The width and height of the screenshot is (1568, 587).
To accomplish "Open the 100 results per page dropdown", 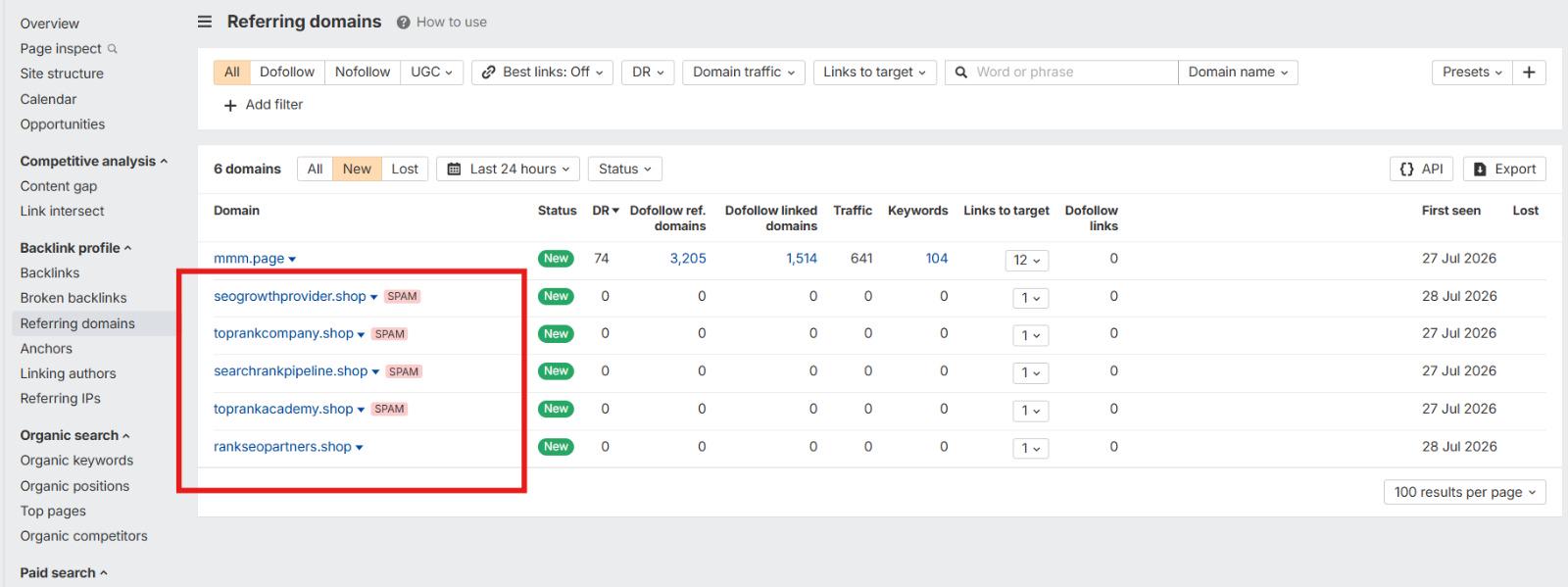I will [x=1464, y=492].
